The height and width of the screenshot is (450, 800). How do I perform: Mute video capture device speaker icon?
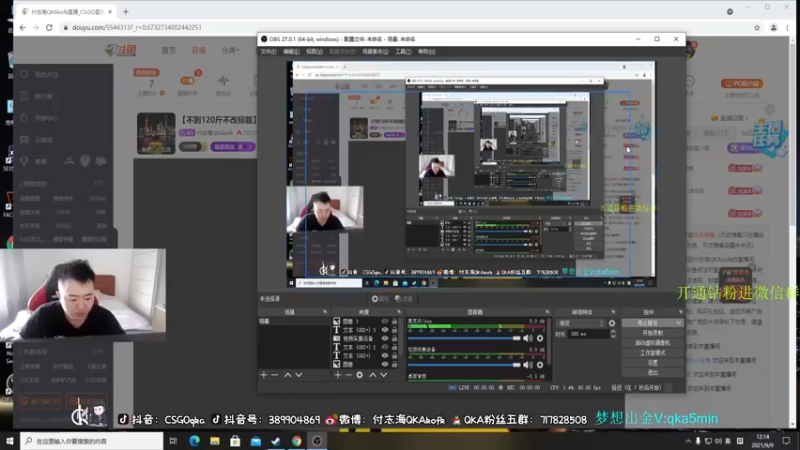click(x=528, y=365)
